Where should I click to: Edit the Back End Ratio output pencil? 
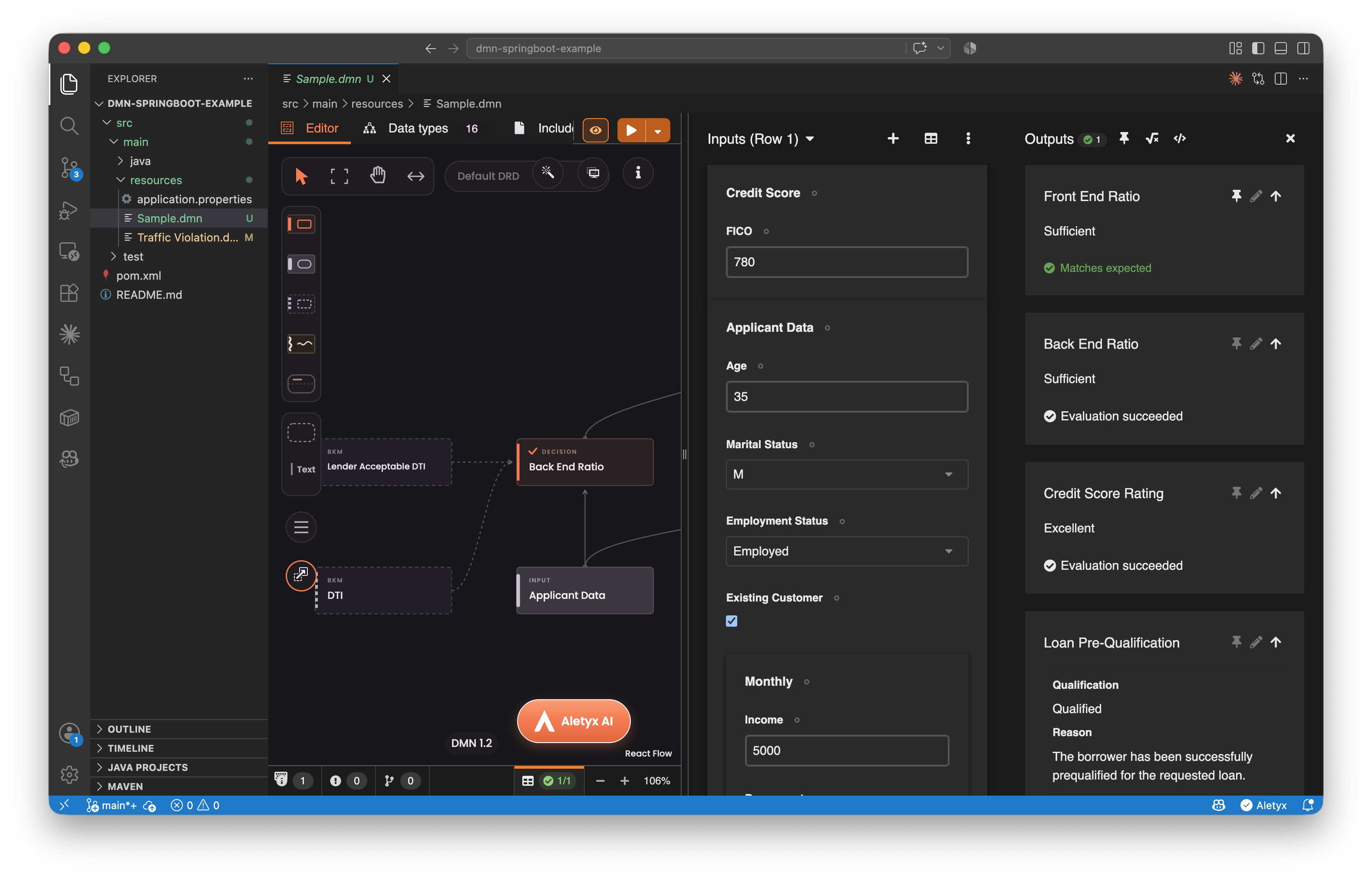point(1256,344)
